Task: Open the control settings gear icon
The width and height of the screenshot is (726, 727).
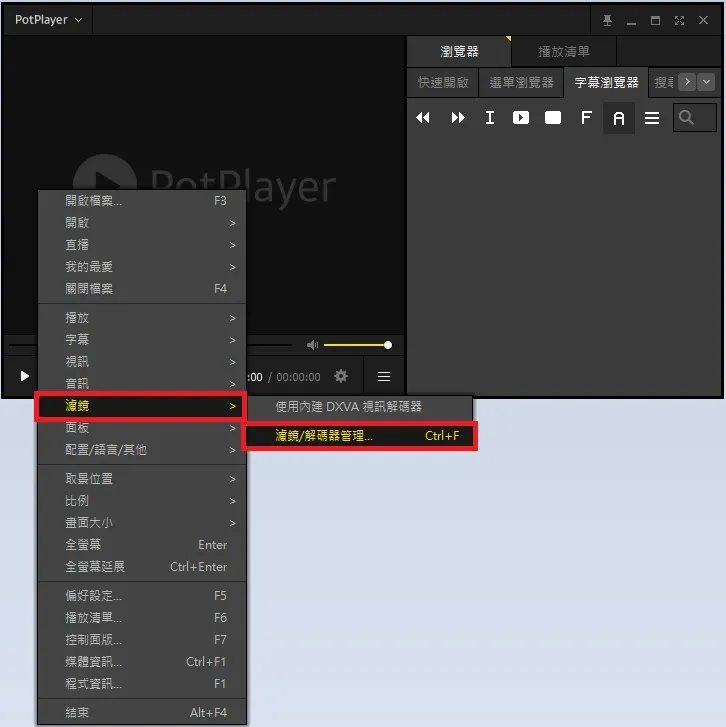Action: click(x=341, y=376)
